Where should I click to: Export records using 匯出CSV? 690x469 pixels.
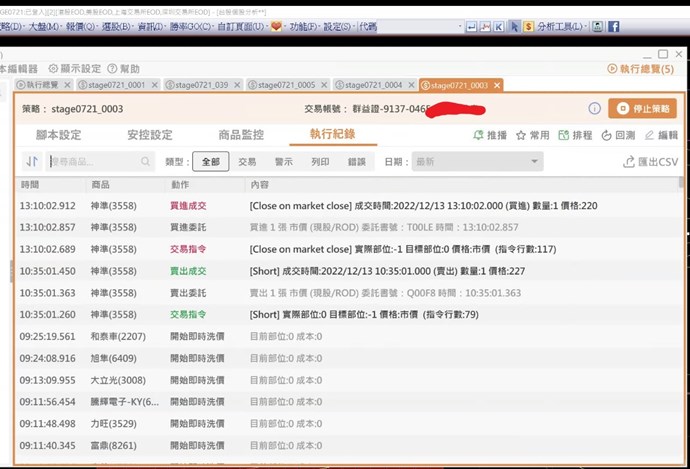pos(650,161)
